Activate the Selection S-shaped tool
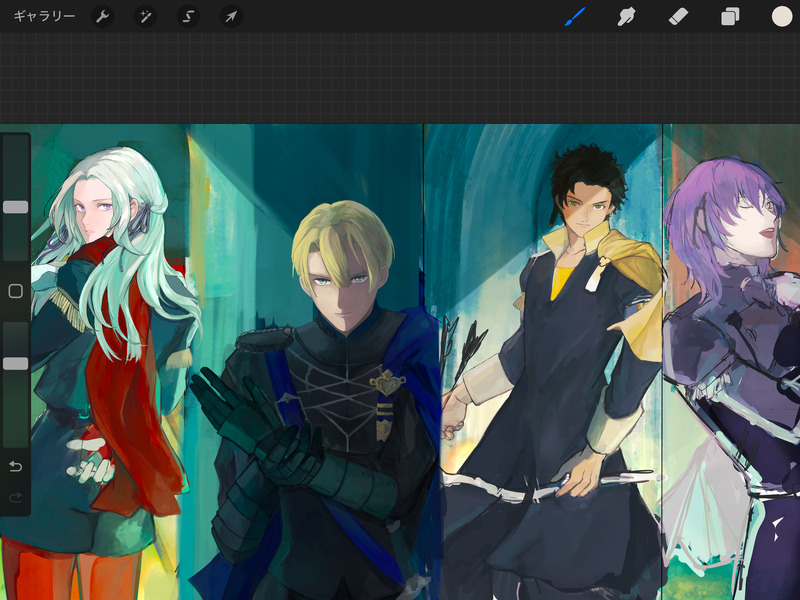The height and width of the screenshot is (600, 800). pos(188,17)
